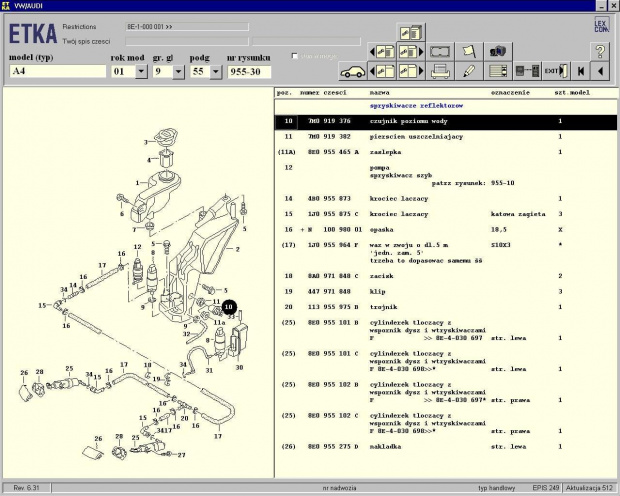Select row (11A) zaslepka

click(x=446, y=152)
